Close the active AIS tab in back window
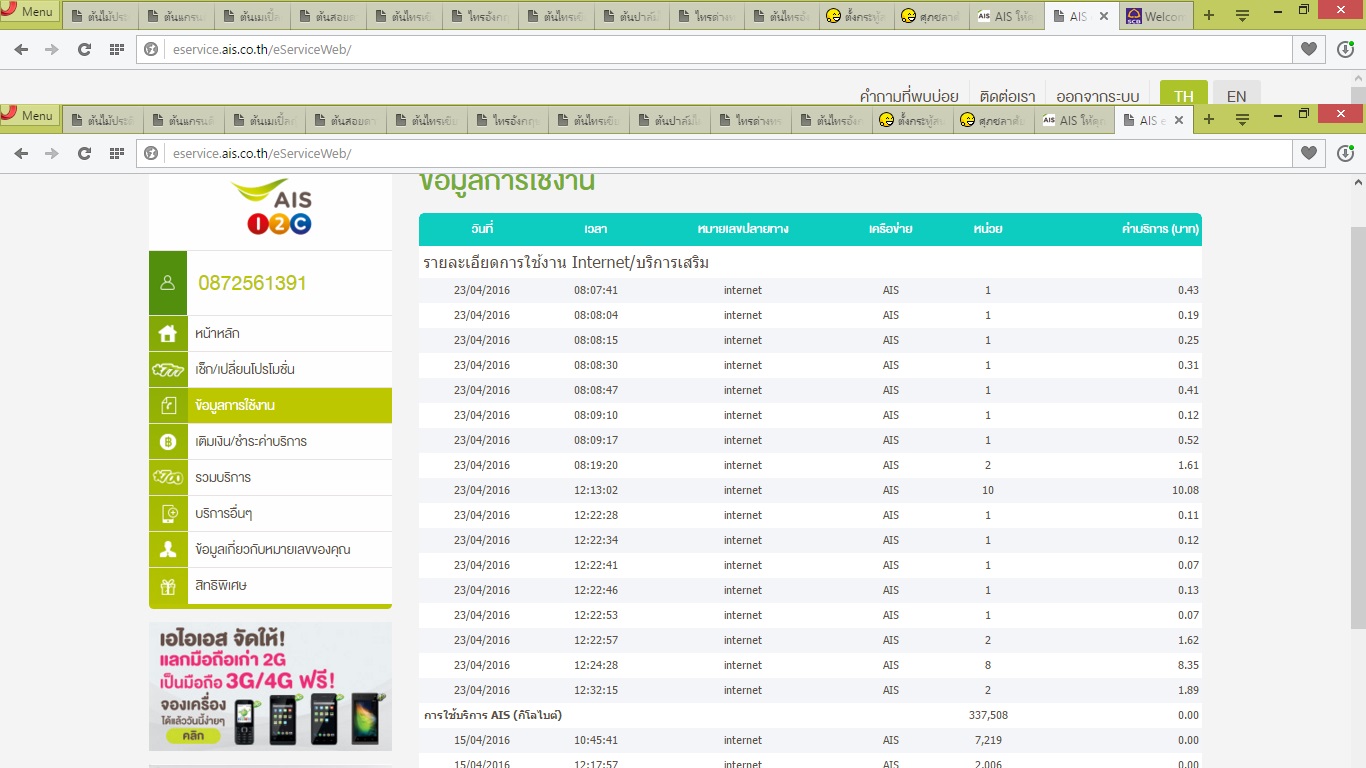Screen dimensions: 1366x768 click(1104, 17)
